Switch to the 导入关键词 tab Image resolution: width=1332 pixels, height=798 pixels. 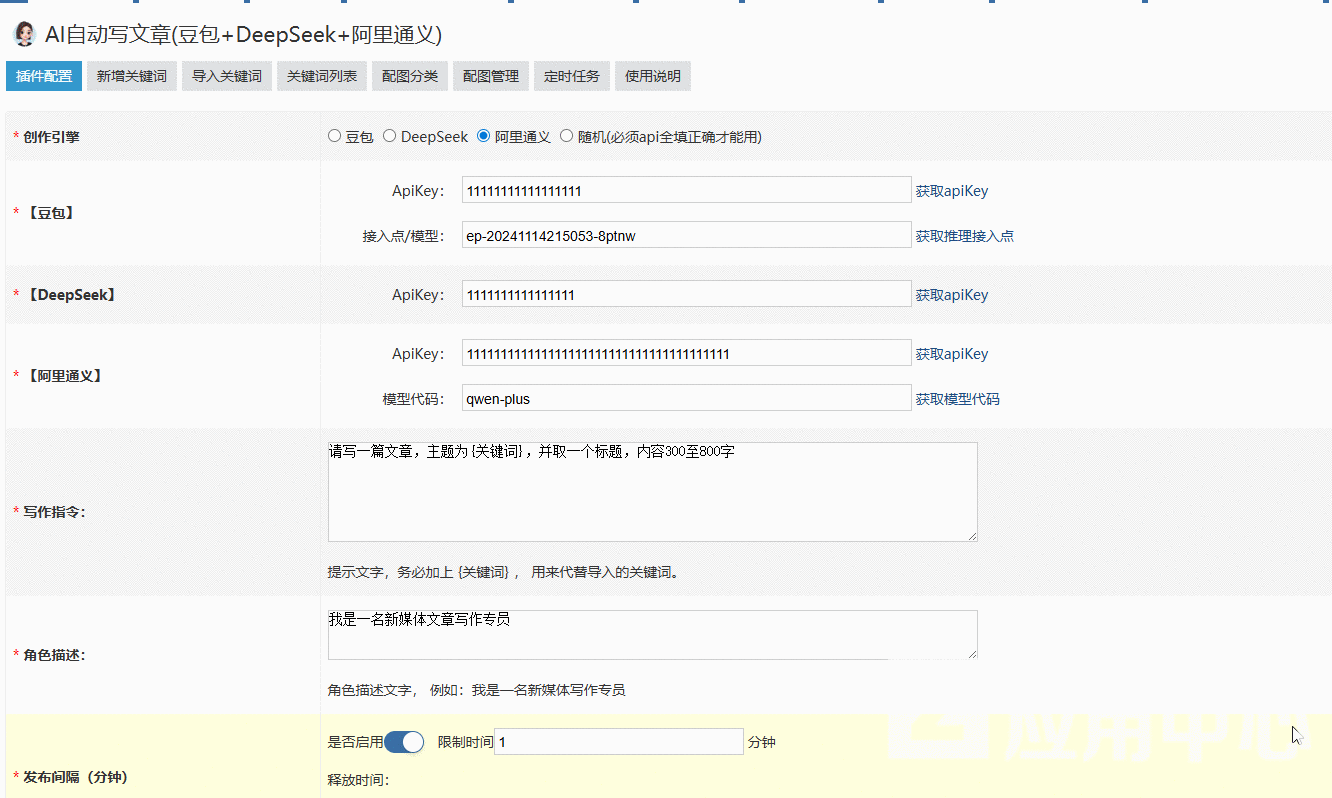227,76
